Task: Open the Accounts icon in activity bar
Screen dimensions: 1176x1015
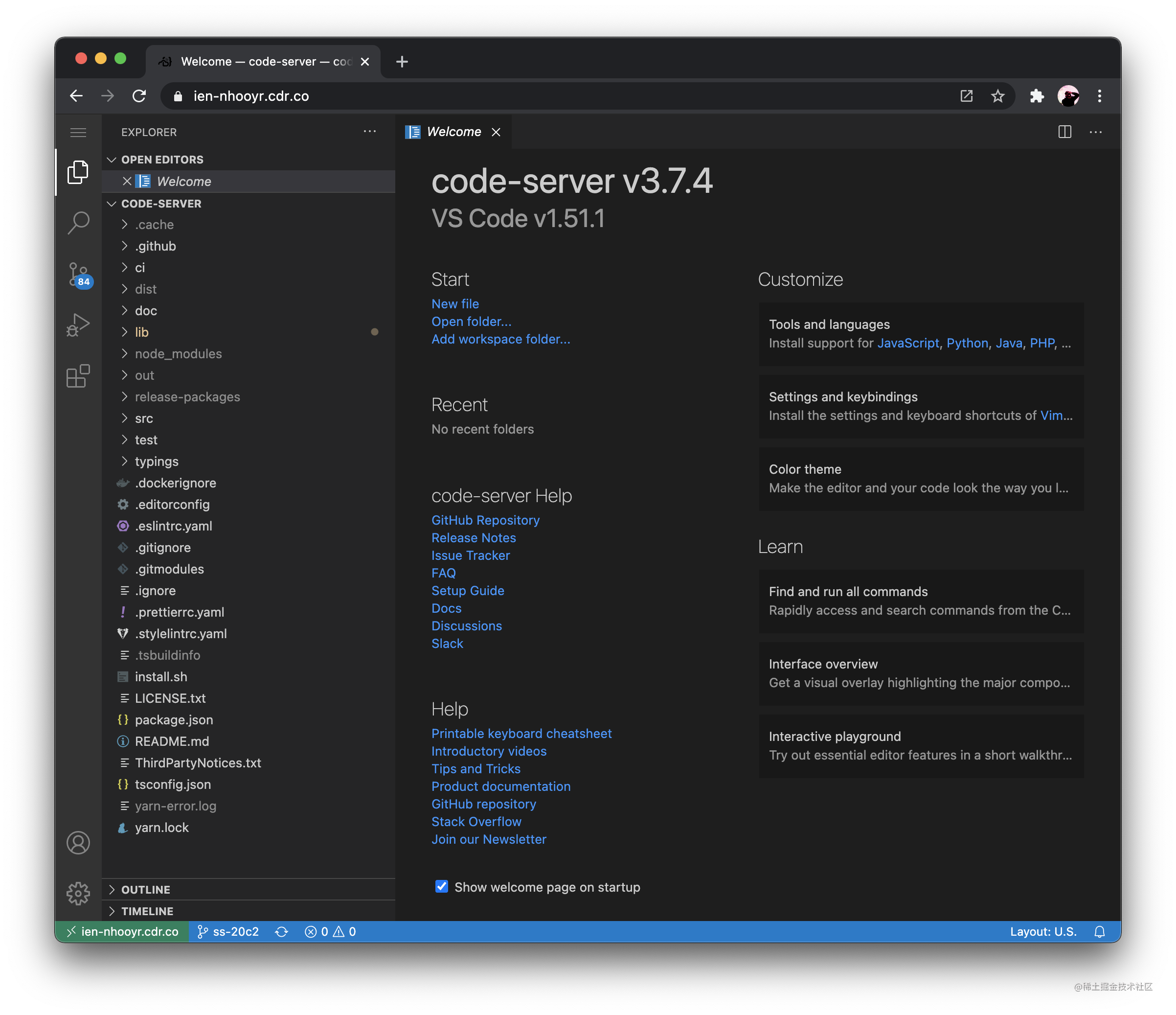Action: pyautogui.click(x=78, y=843)
